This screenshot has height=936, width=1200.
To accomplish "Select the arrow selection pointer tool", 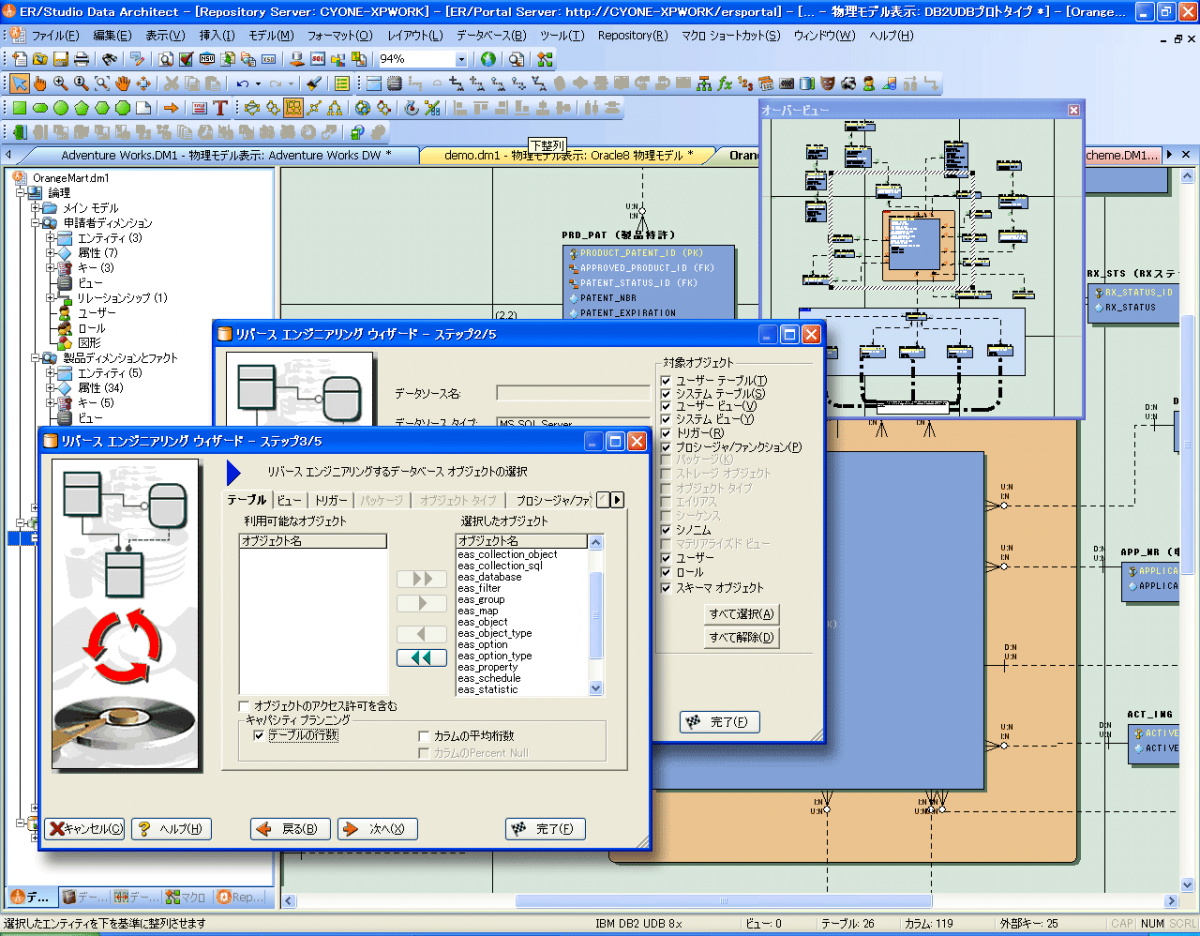I will point(19,83).
